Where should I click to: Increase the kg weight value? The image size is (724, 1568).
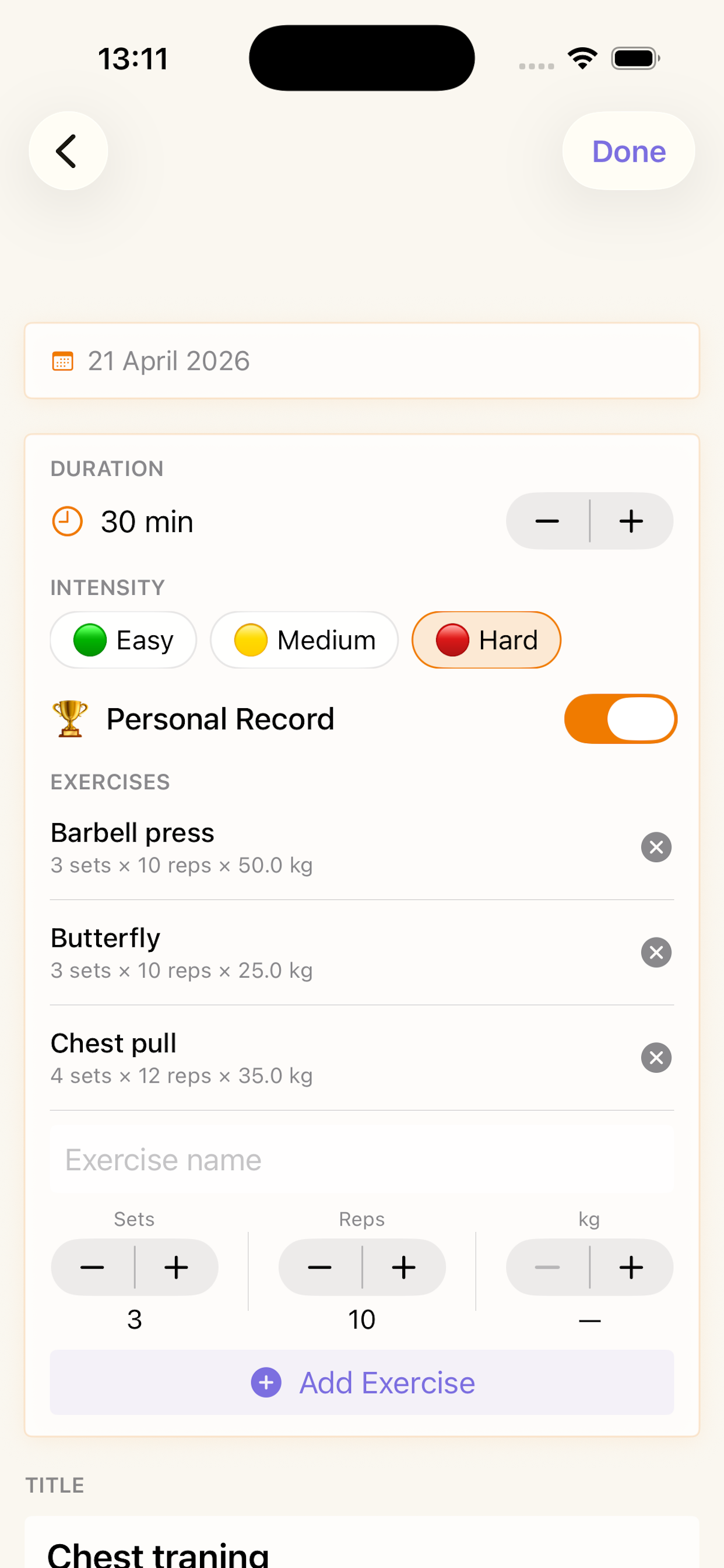(631, 1268)
